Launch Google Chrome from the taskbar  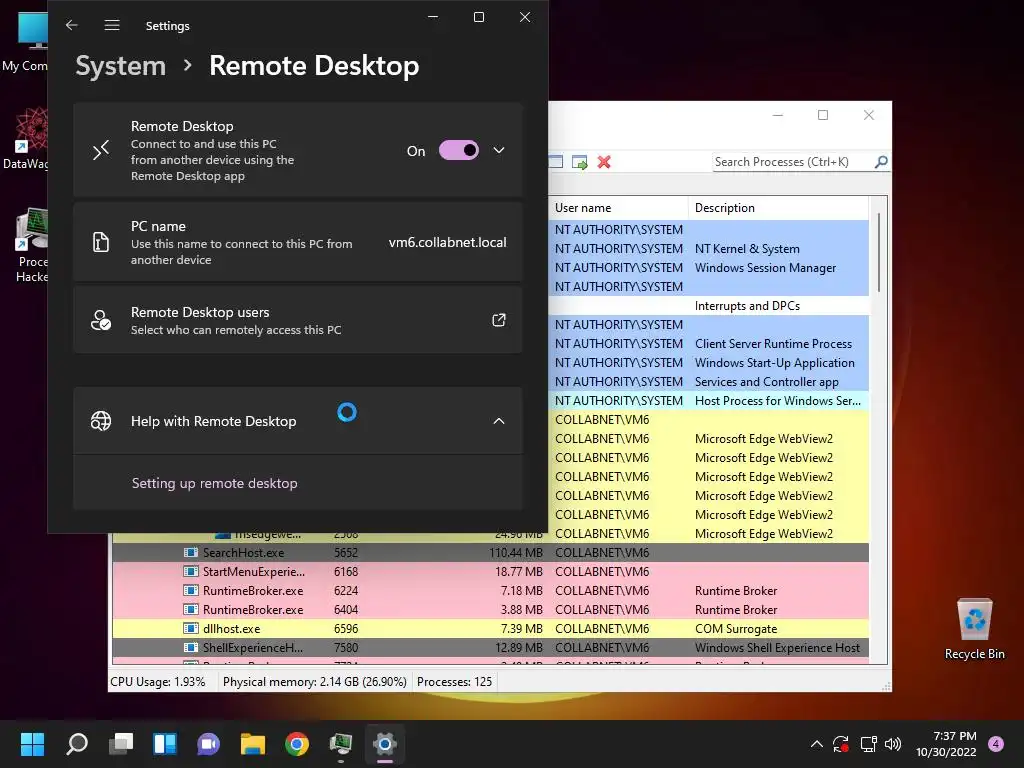click(x=297, y=744)
